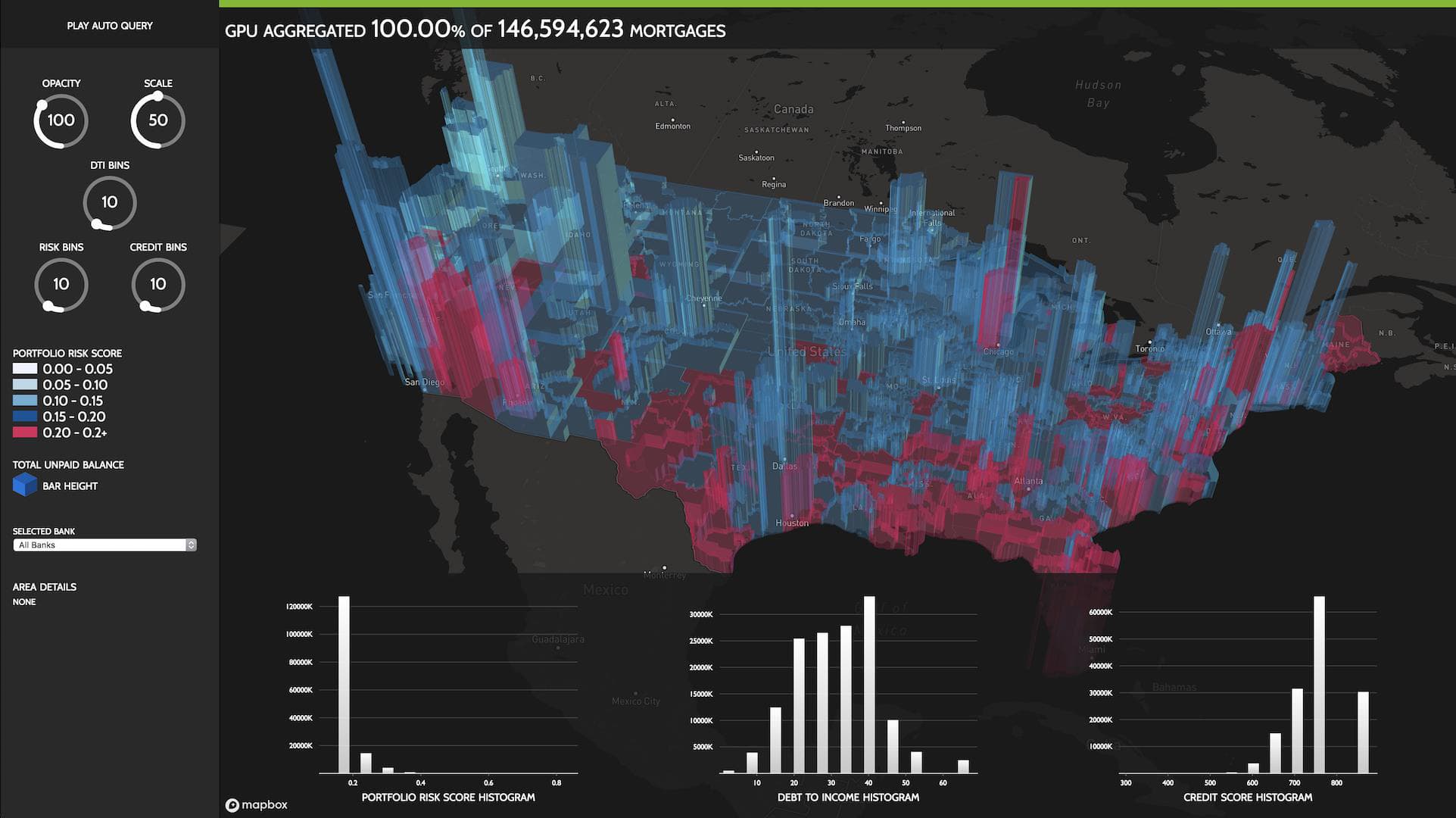Adjust the Opacity dial knob
The width and height of the screenshot is (1456, 818).
(x=42, y=104)
